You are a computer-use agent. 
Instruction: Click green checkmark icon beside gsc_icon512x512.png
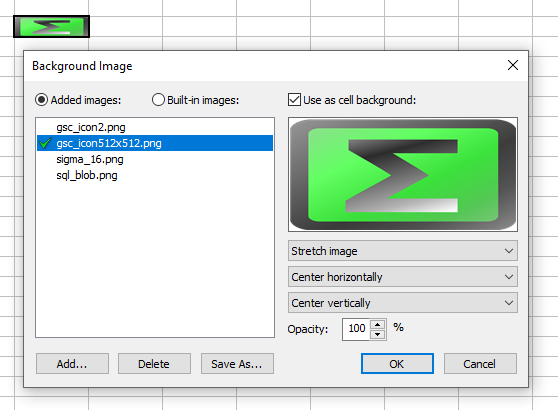46,143
